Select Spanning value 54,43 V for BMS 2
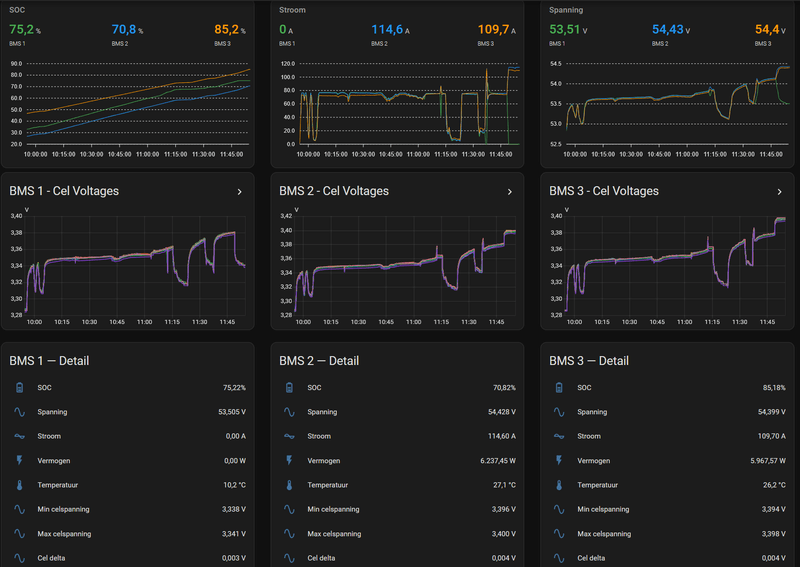The image size is (800, 567). pos(671,30)
